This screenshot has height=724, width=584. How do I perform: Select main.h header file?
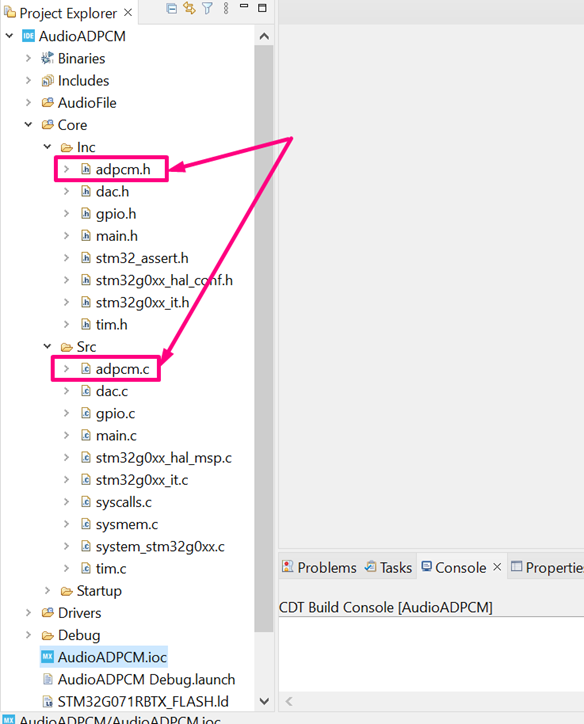117,236
